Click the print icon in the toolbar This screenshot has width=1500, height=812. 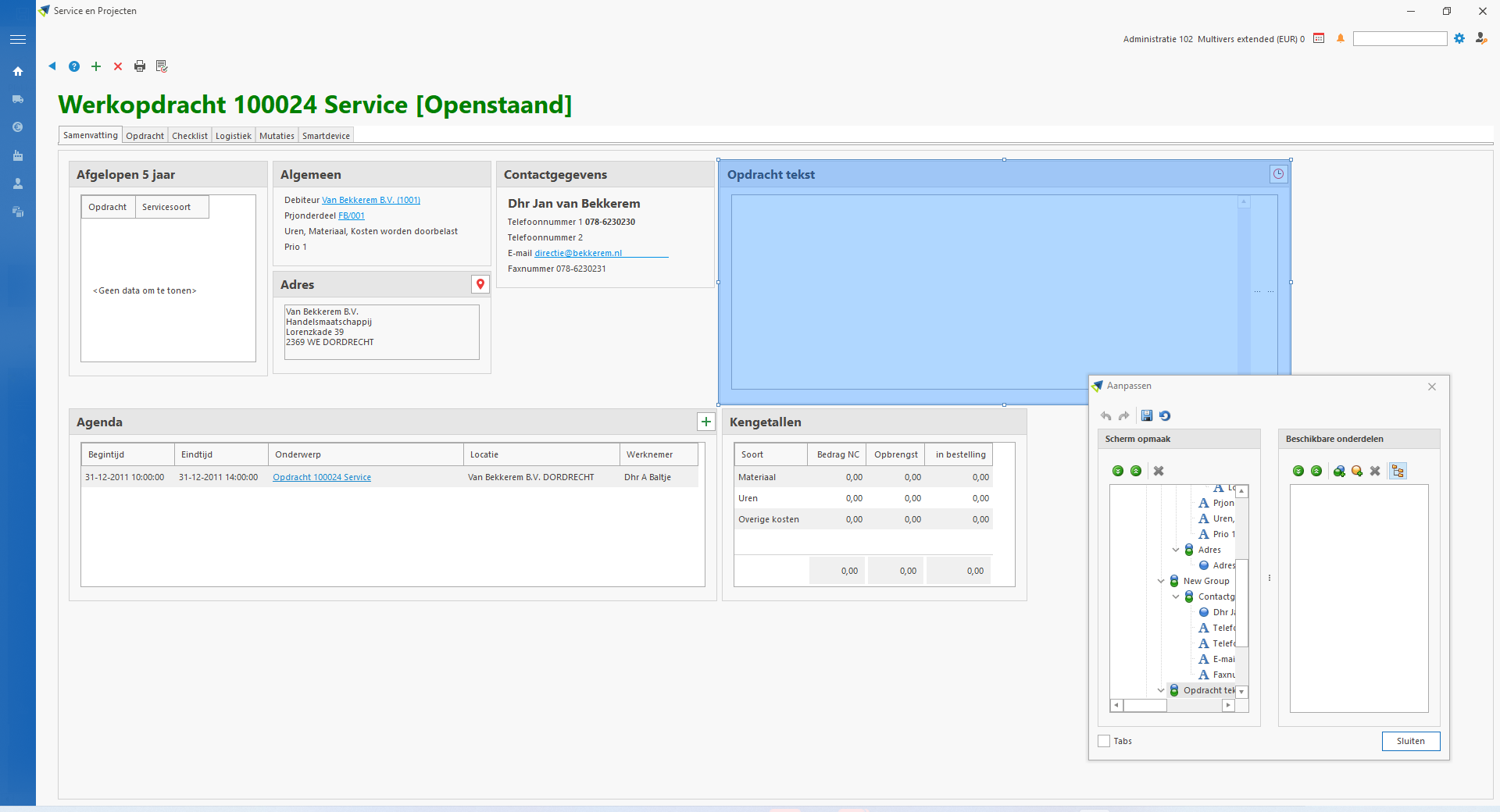[140, 66]
